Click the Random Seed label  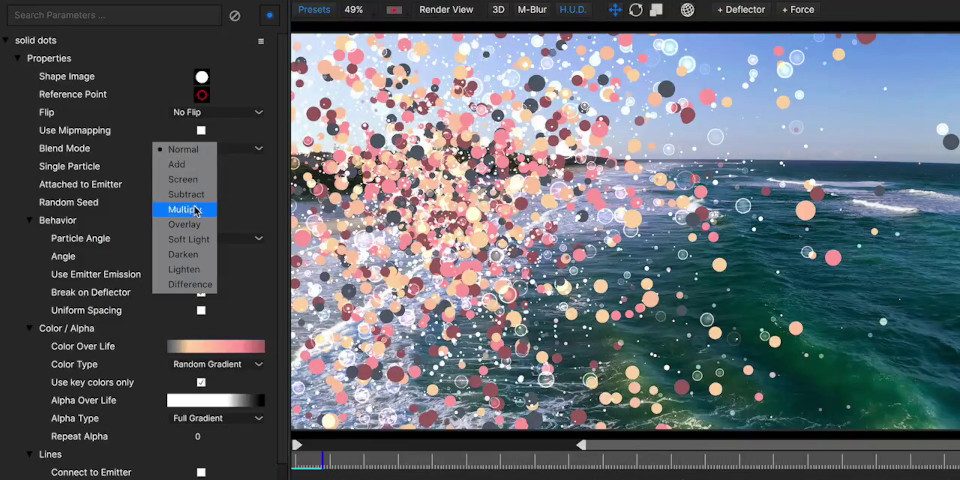coord(69,202)
